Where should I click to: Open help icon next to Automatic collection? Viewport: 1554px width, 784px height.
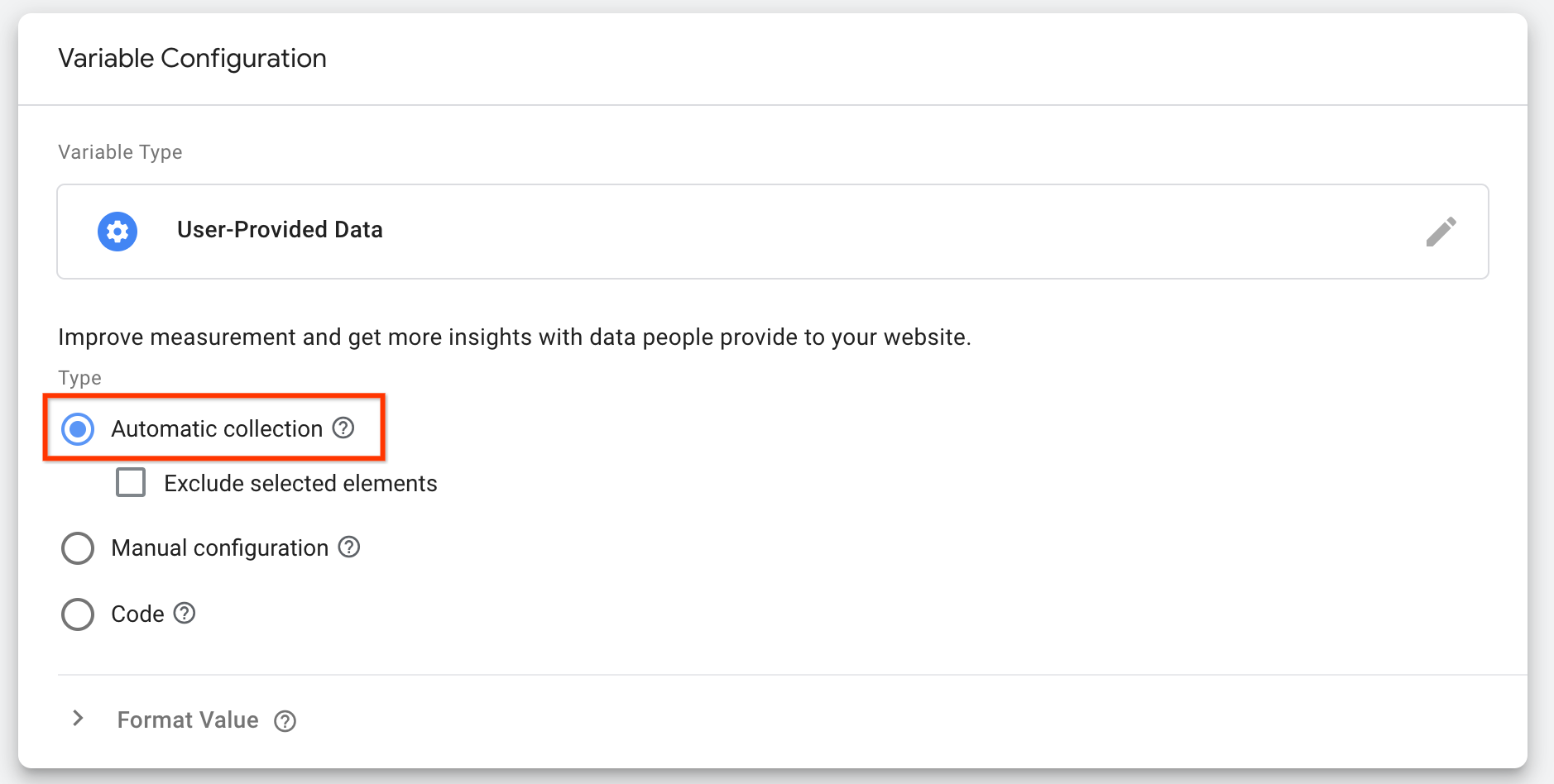[x=343, y=428]
